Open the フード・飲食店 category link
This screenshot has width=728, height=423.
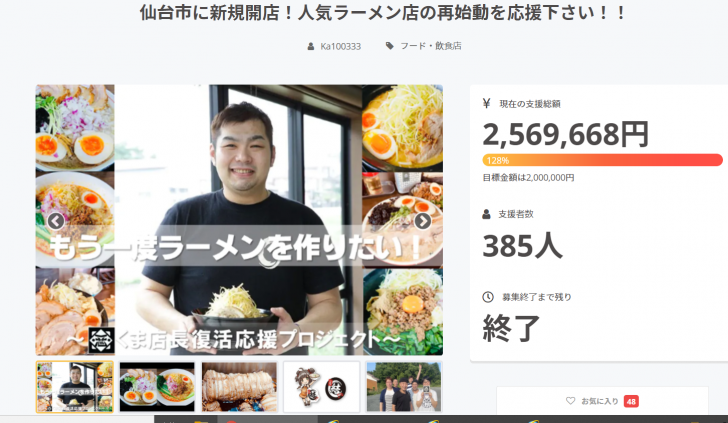pos(430,46)
